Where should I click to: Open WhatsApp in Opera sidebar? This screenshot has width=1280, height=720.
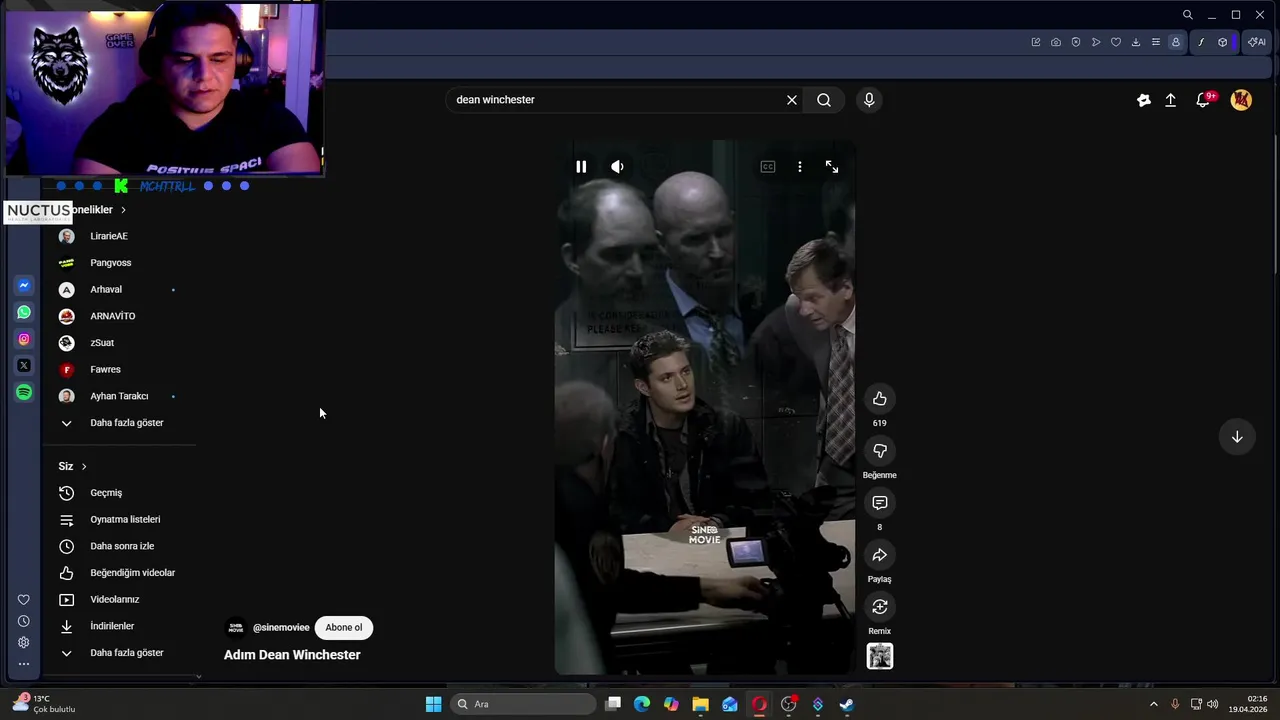[x=24, y=312]
